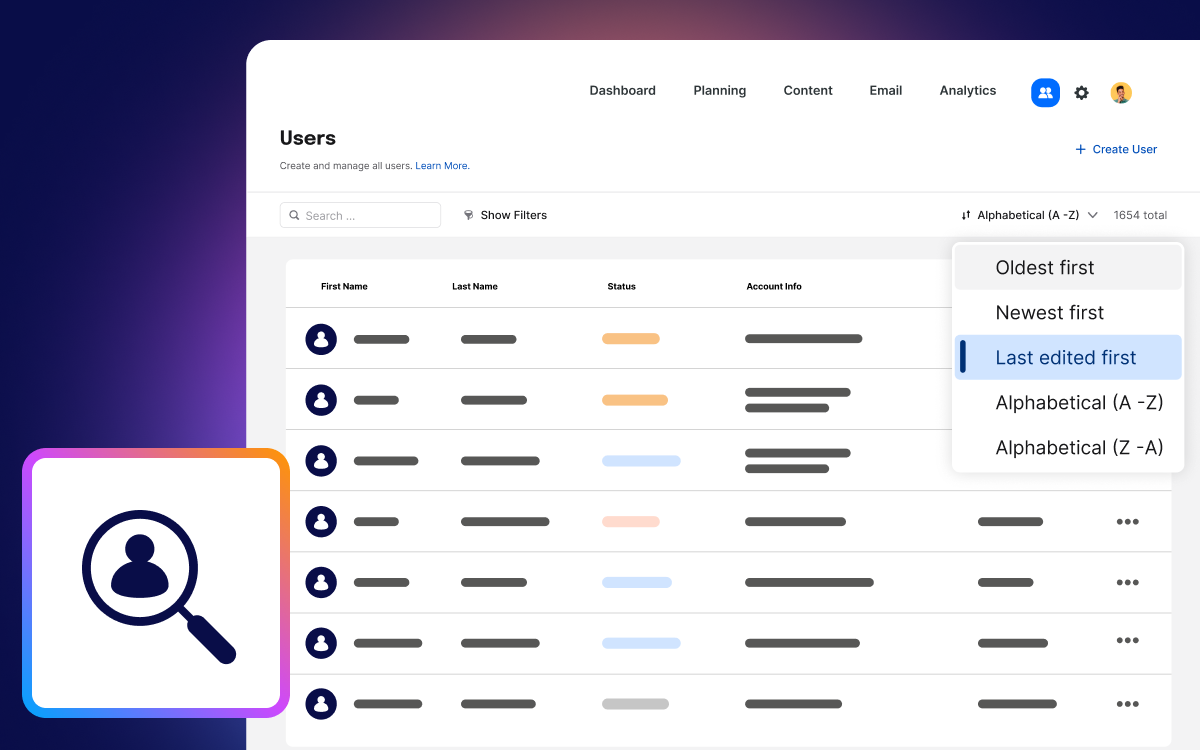
Task: Click the Account Info column header
Action: [x=774, y=287]
